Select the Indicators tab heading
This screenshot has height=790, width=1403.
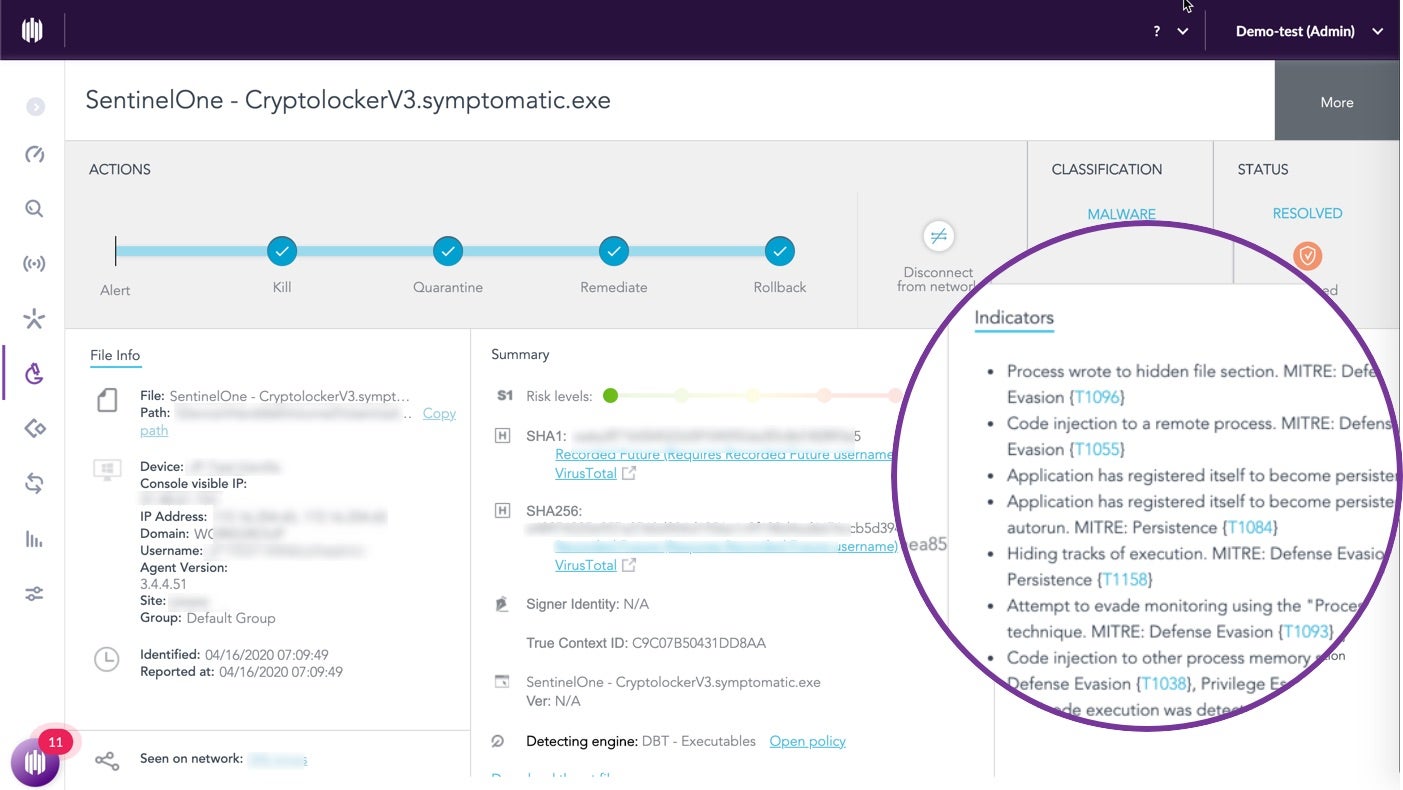[x=1014, y=318]
